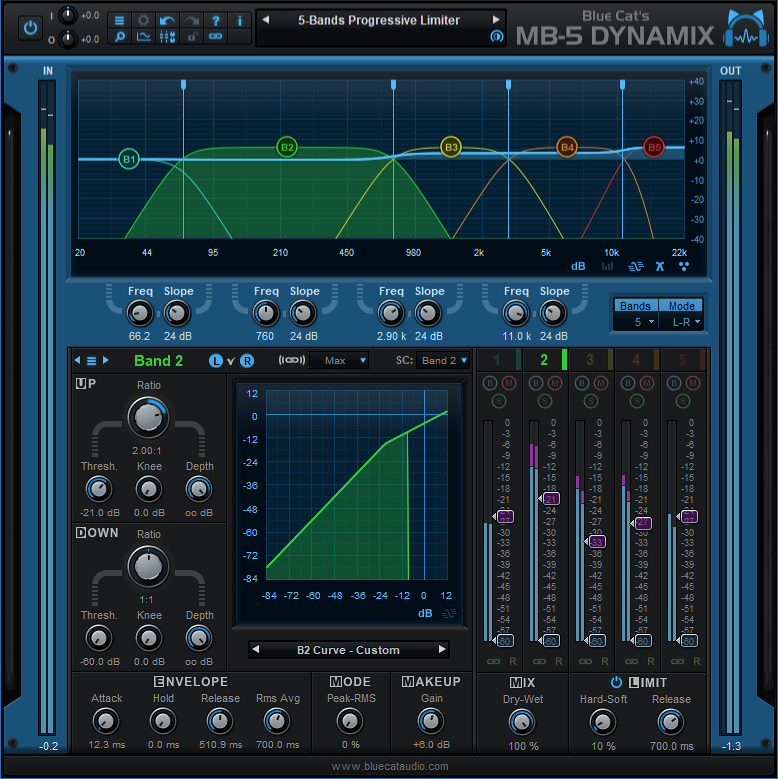Click the redo arrow icon
Screen dimensions: 778x779
click(191, 20)
